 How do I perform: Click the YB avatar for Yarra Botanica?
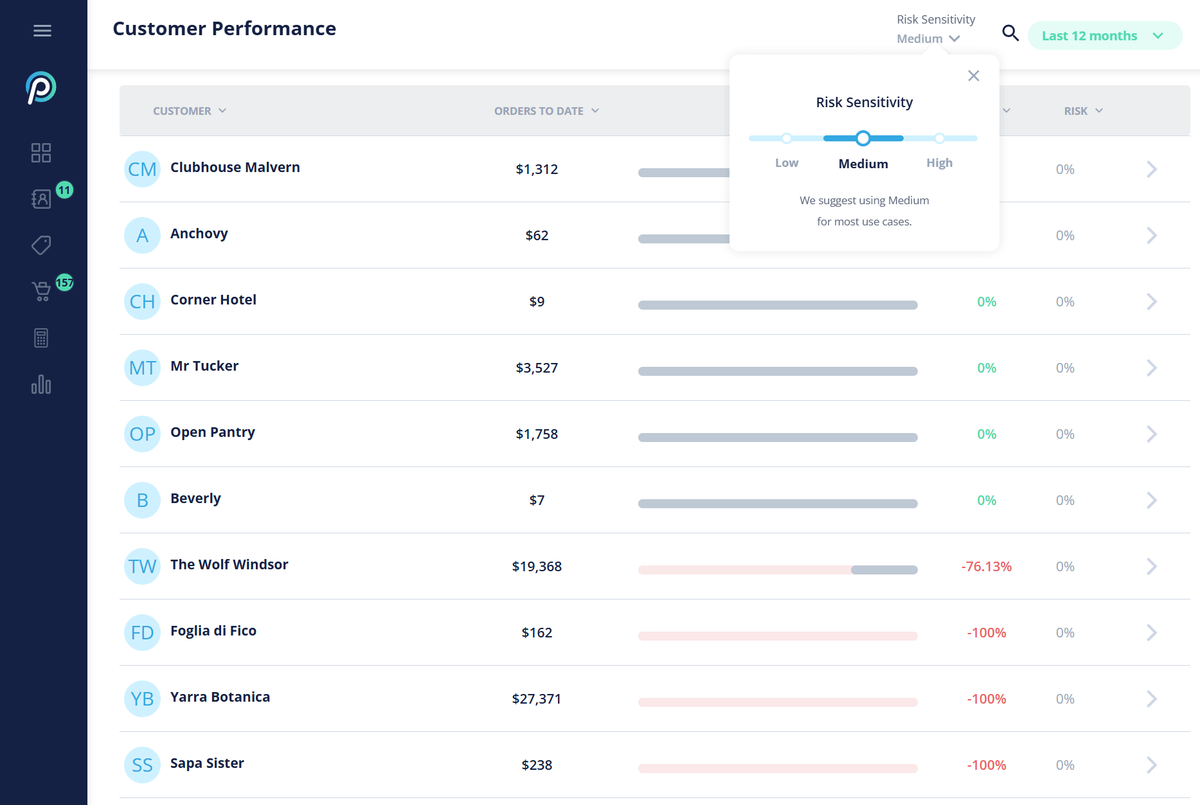(x=142, y=699)
